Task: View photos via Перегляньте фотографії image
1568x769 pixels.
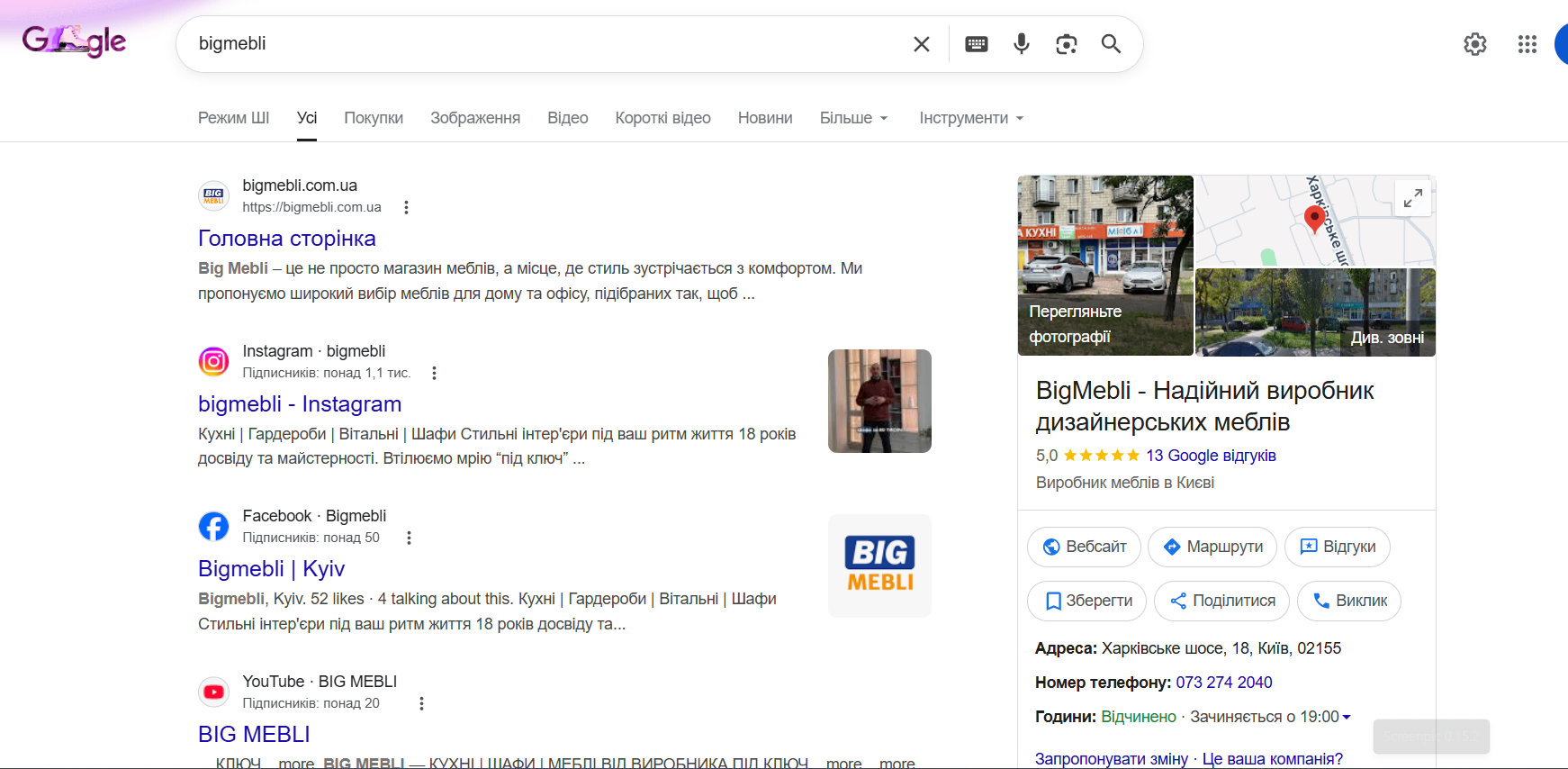Action: [1105, 266]
